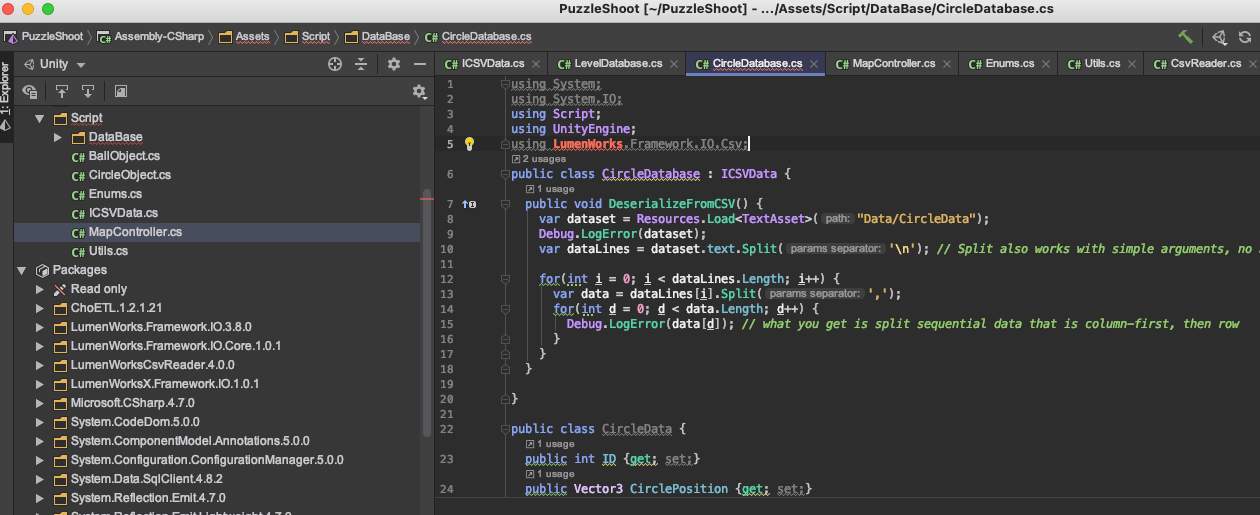This screenshot has height=515, width=1260.
Task: Collapse all nodes in Explorer panel
Action: click(362, 64)
